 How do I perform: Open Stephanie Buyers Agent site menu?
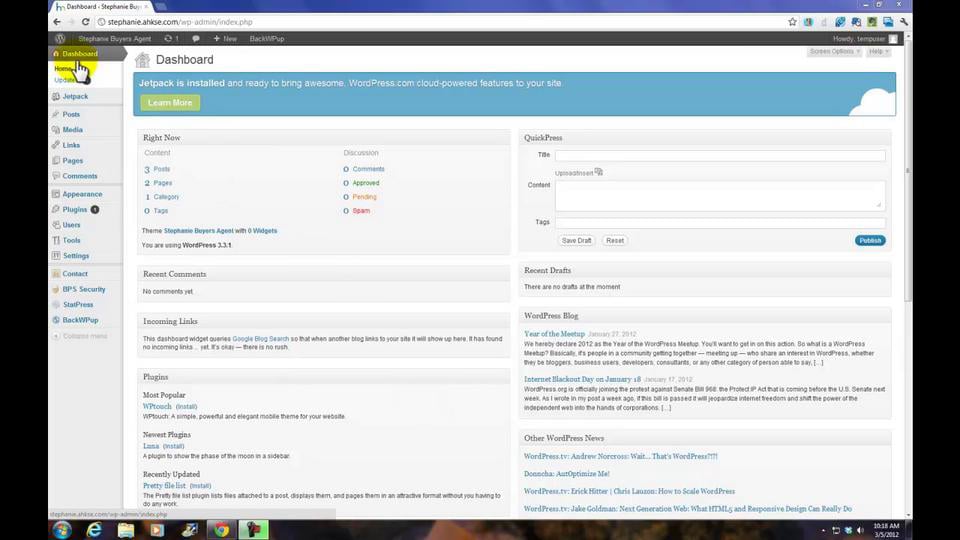tap(114, 39)
